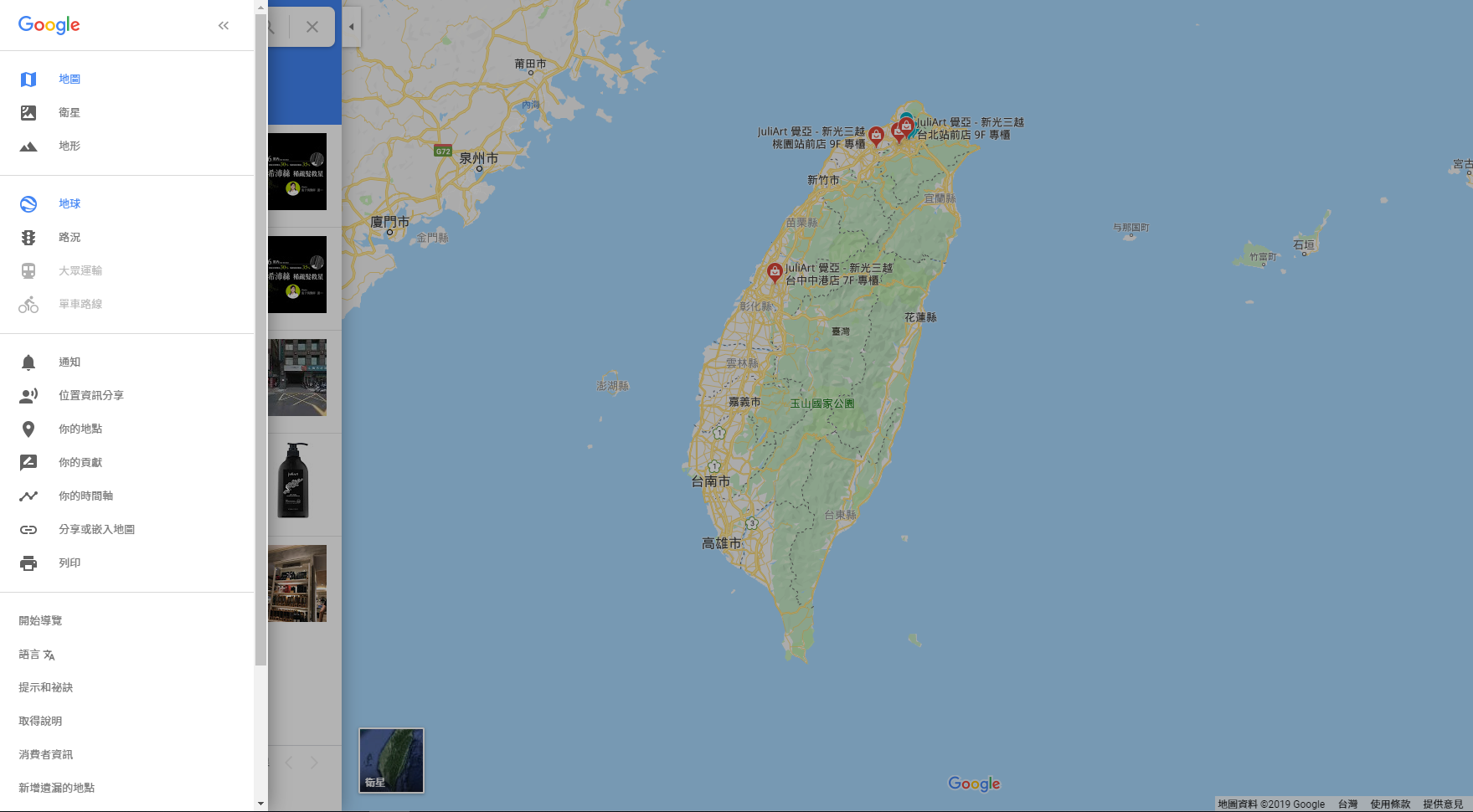Toggle the 大眾運輸 transit layer
Viewport: 1473px width, 812px height.
[x=80, y=271]
